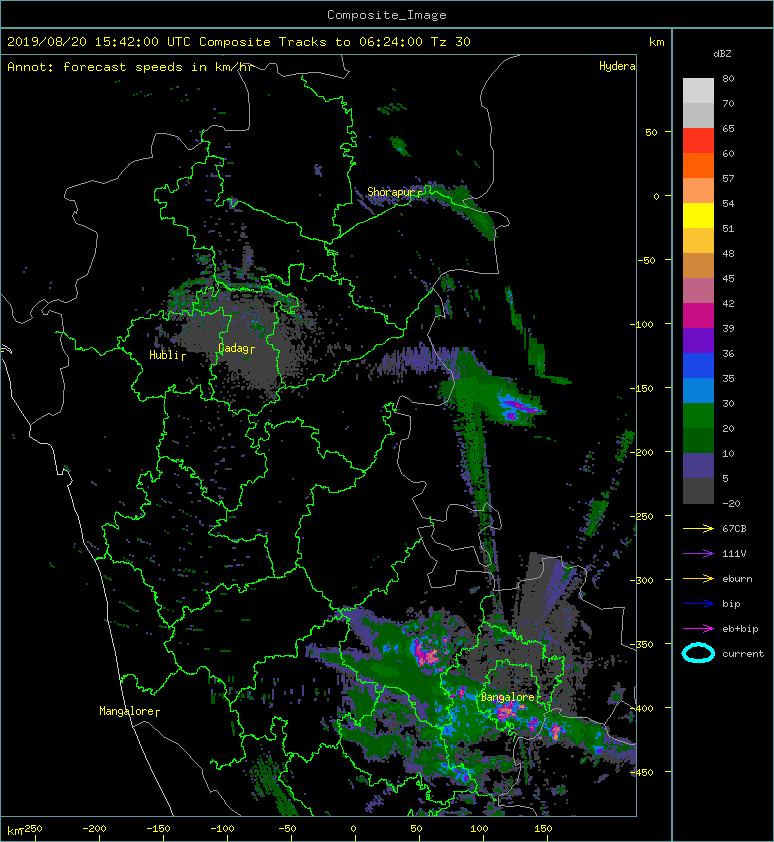Screen dimensions: 774x842
Task: Pick the dark gray swatch above -20
Action: tap(698, 491)
